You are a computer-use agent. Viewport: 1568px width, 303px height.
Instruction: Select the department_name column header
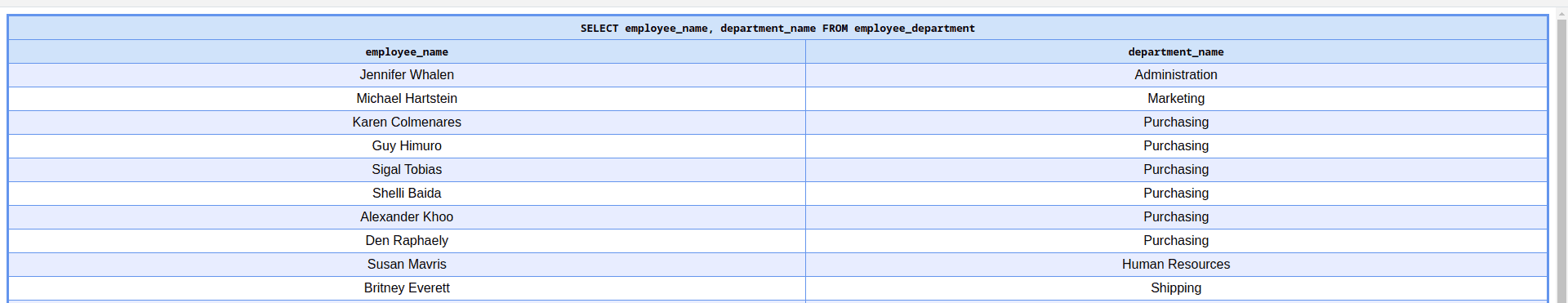click(x=1176, y=51)
